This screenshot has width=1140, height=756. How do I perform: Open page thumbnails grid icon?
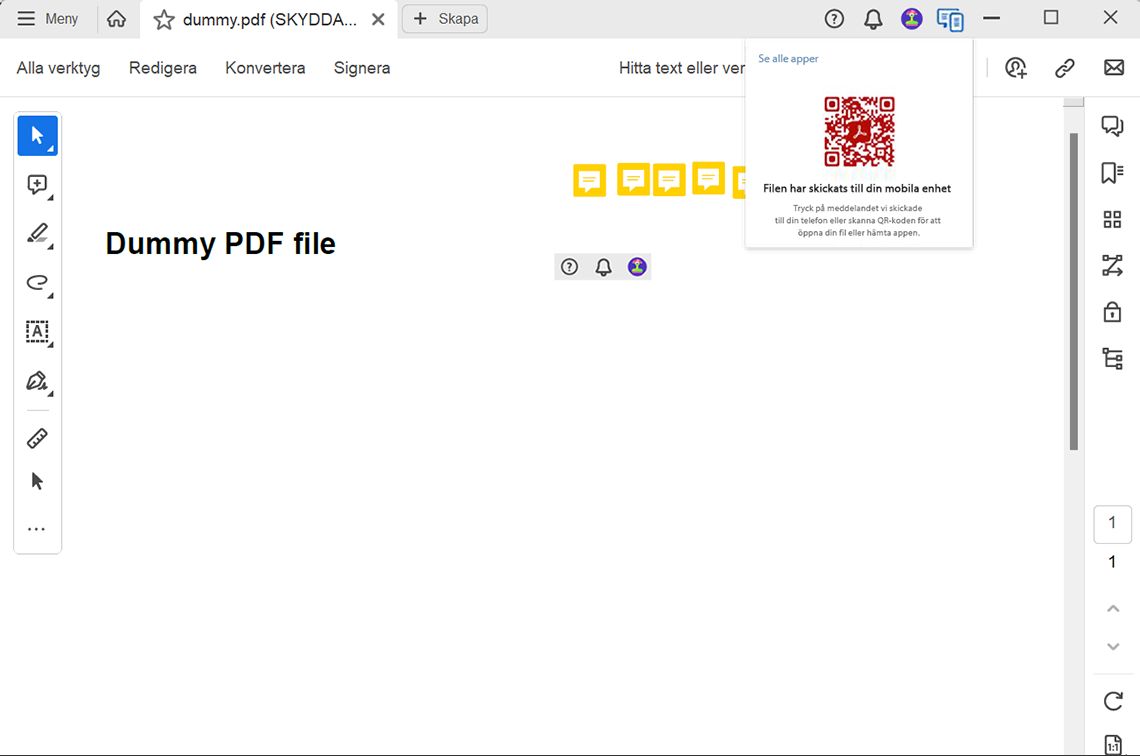click(x=1112, y=220)
